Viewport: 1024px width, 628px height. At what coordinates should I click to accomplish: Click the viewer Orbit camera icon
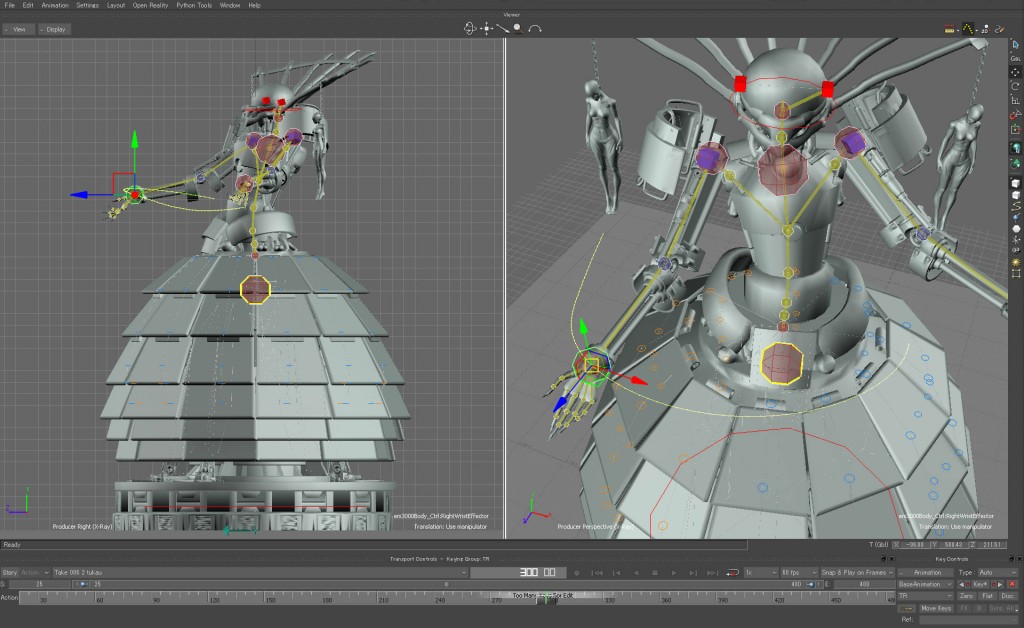(470, 28)
